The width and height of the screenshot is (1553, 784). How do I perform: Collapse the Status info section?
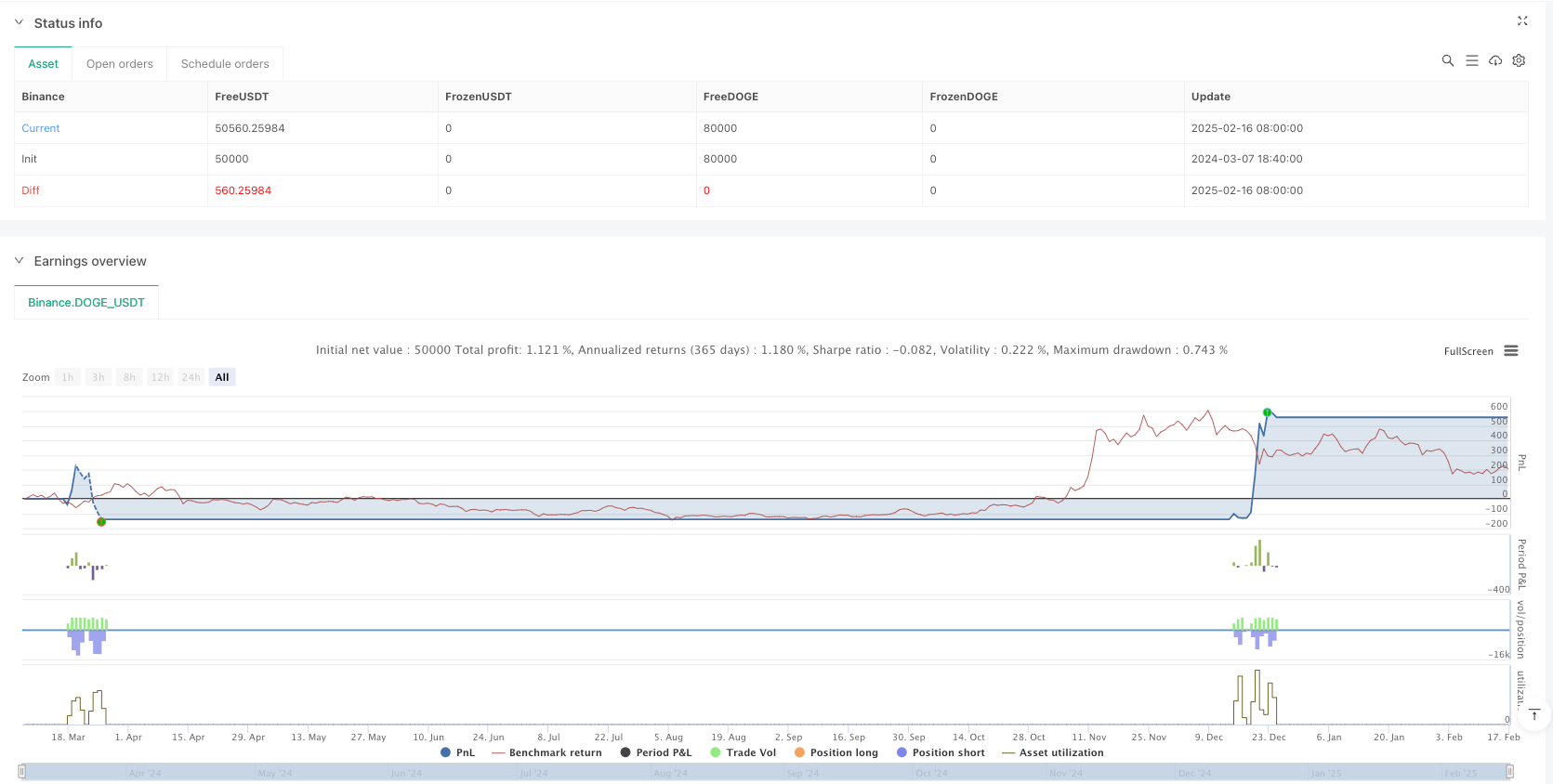tap(19, 22)
